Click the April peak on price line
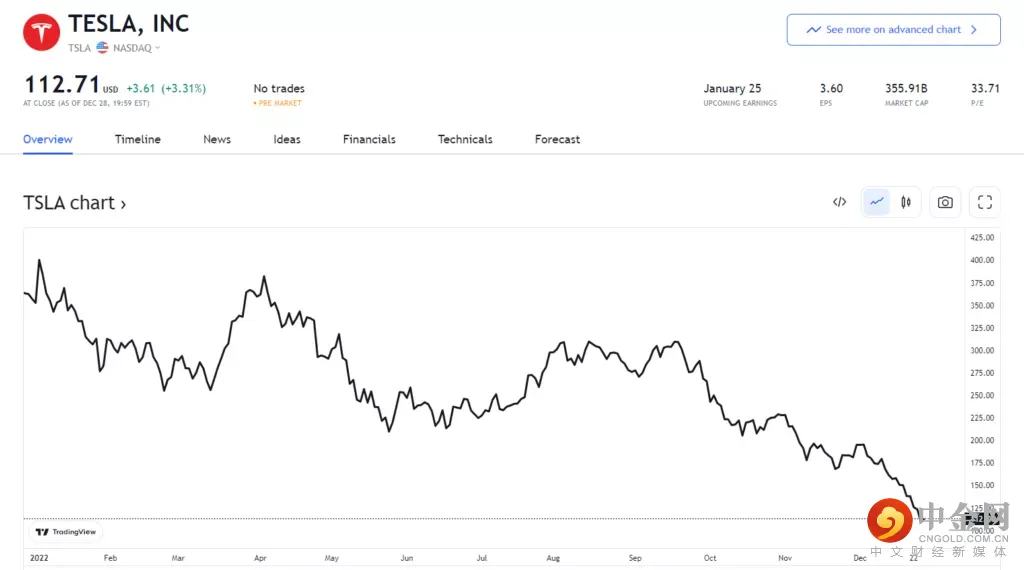 (263, 277)
